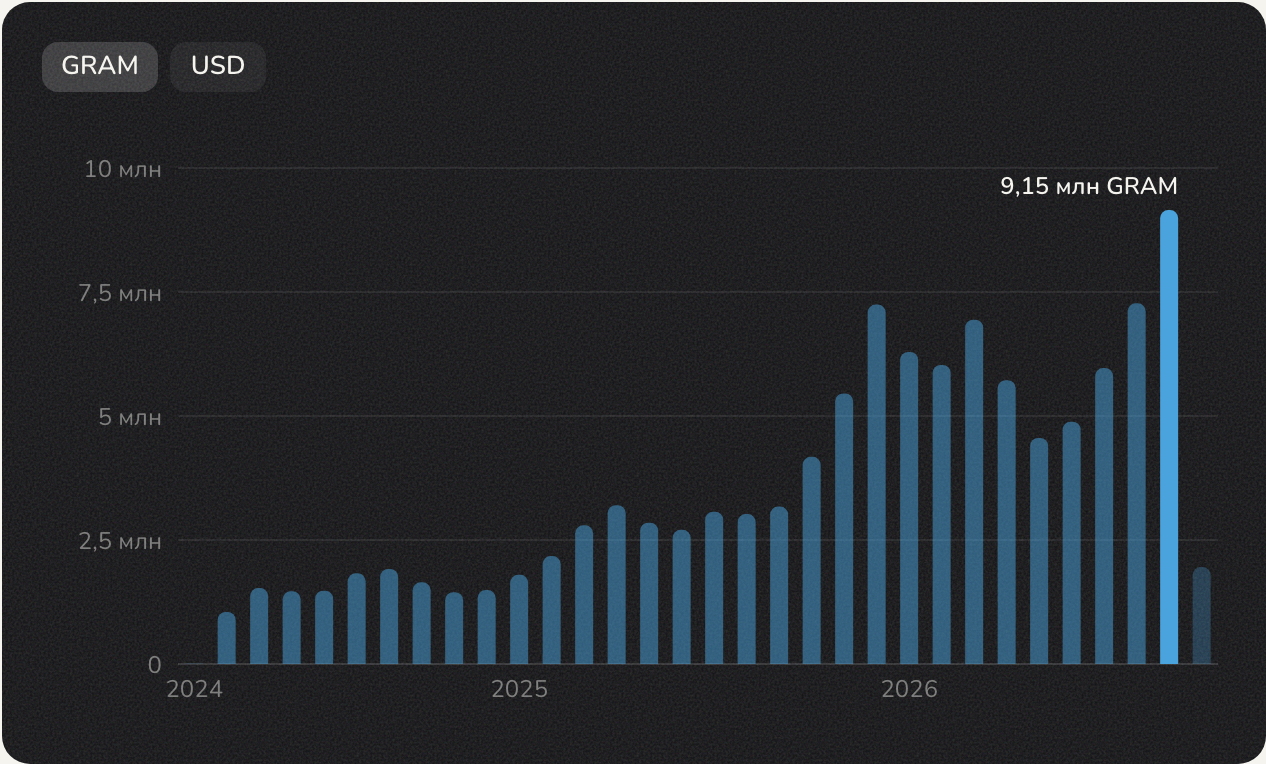Screen dimensions: 1266x764
Task: Select the bar directly above the 2026 label
Action: [x=909, y=508]
